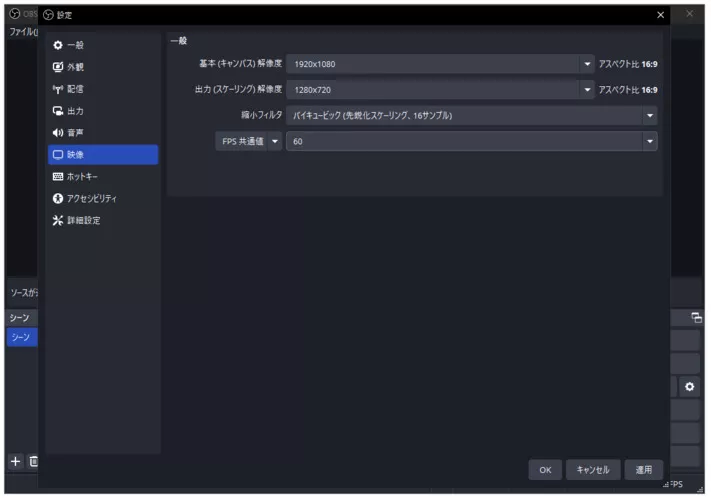Open the 音声 (Audio) settings category
Screen dimensions: 711x500
coord(103,133)
